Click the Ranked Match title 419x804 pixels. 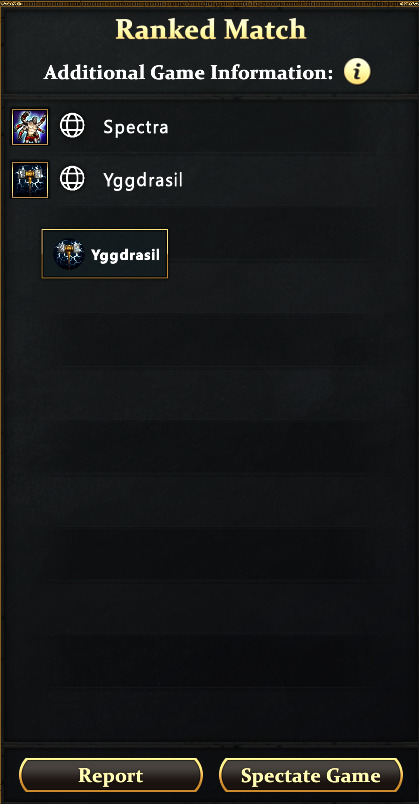(210, 30)
